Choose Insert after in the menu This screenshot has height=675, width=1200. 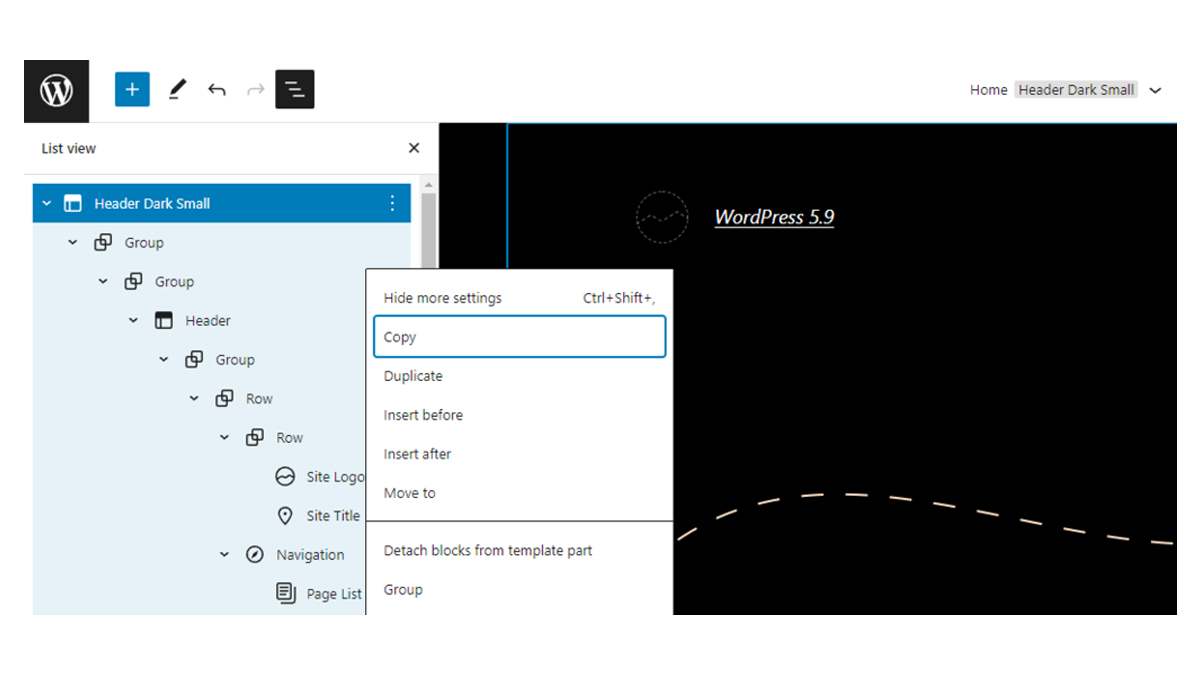pyautogui.click(x=519, y=454)
